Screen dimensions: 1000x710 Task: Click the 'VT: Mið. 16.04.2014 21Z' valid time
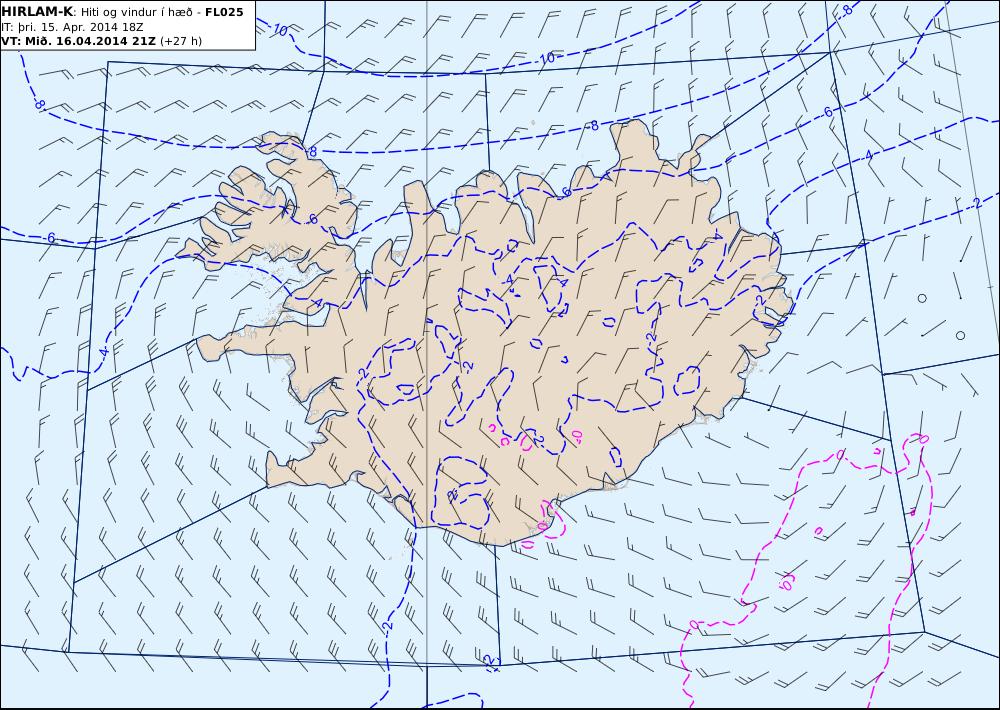click(x=78, y=41)
